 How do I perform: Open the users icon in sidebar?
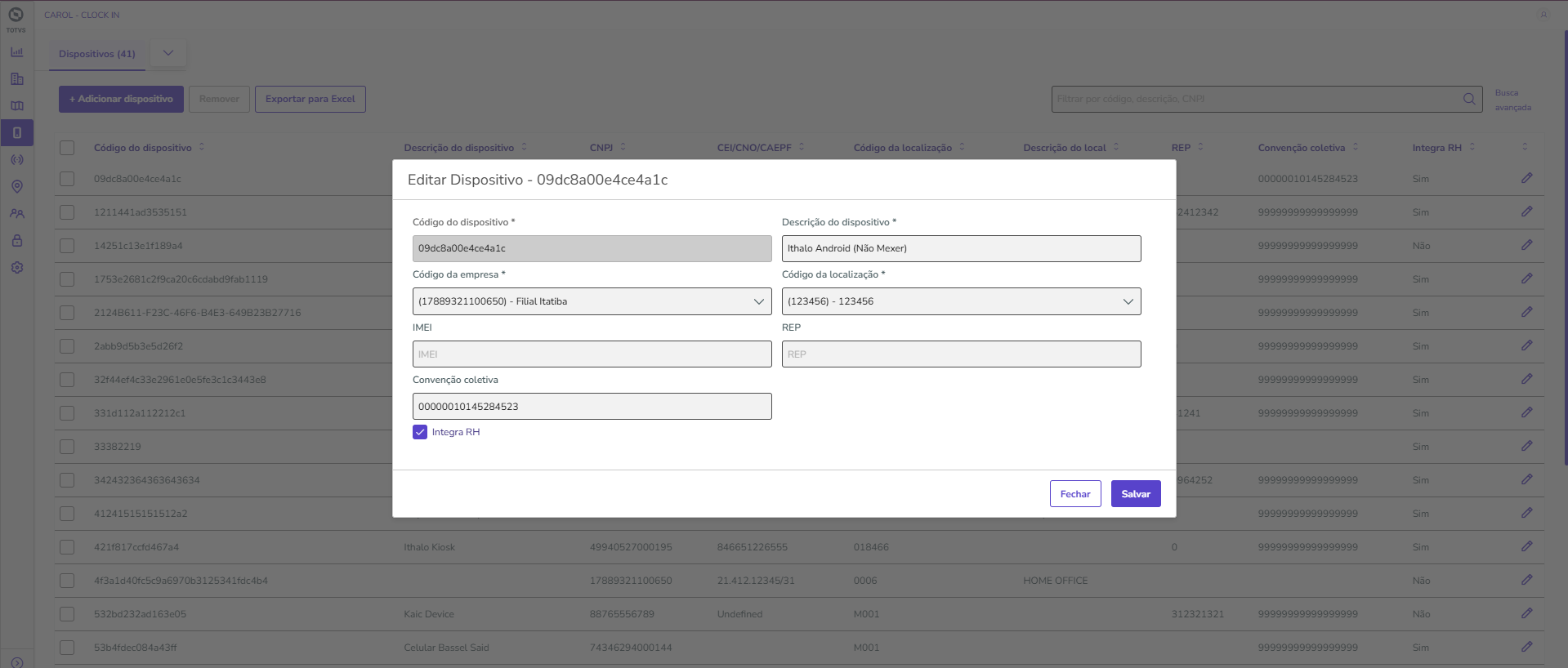(x=16, y=214)
